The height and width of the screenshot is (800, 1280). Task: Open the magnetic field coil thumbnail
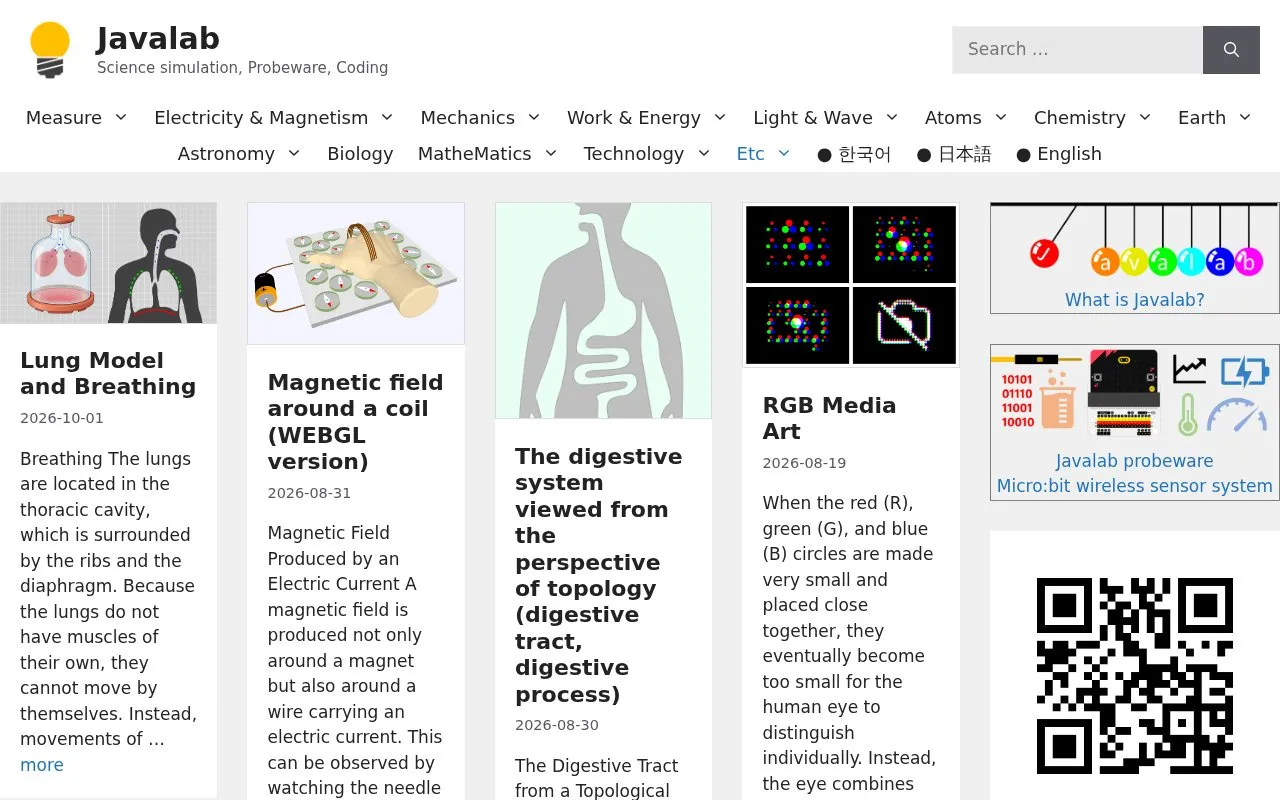[x=356, y=274]
